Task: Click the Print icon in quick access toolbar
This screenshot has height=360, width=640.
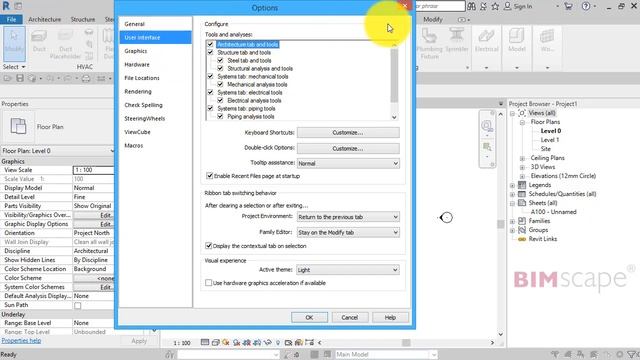Action: click(86, 78)
